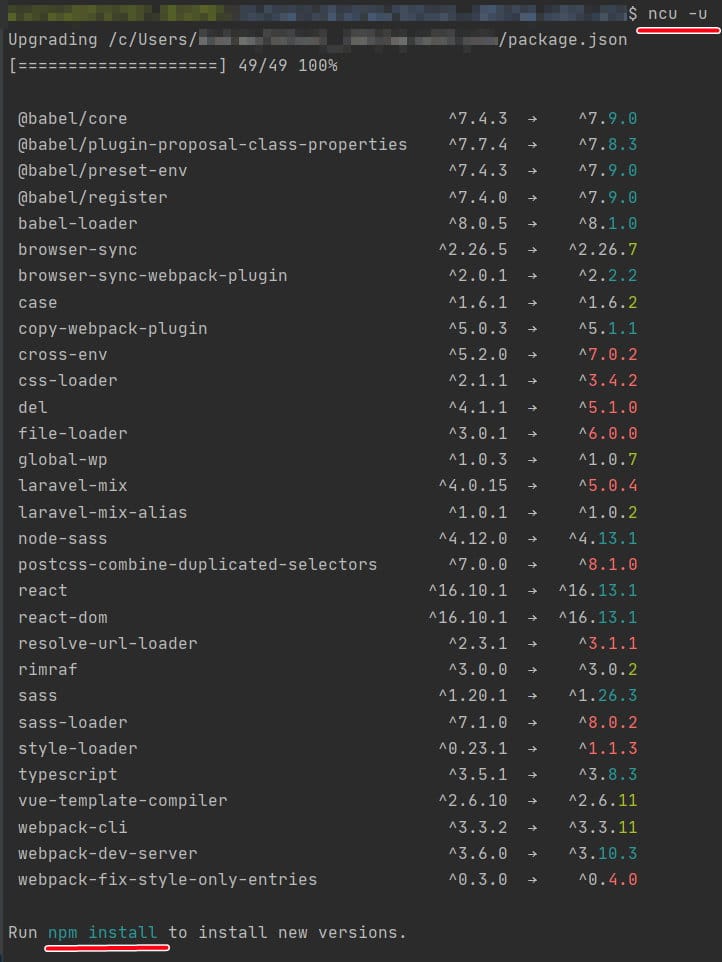Viewport: 722px width, 962px height.
Task: Click the sass-loader package name
Action: [x=72, y=722]
